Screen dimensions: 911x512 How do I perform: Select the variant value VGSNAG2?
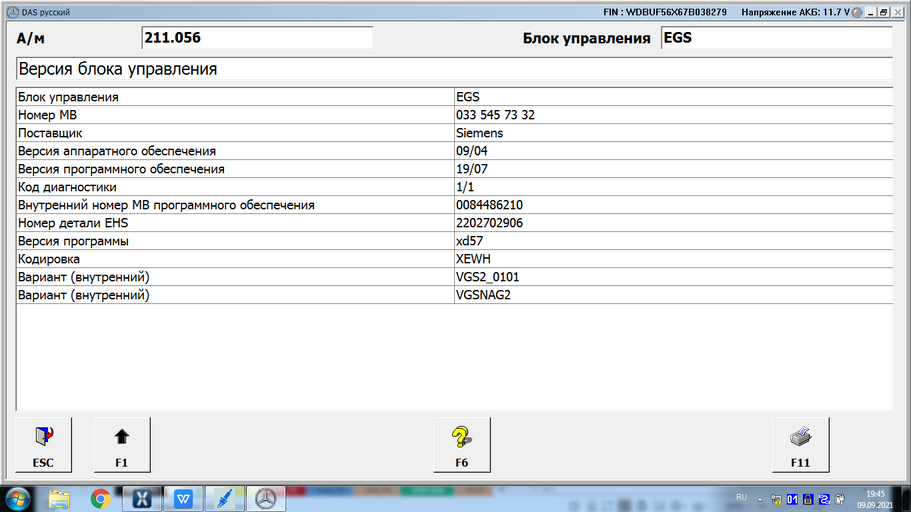(483, 295)
